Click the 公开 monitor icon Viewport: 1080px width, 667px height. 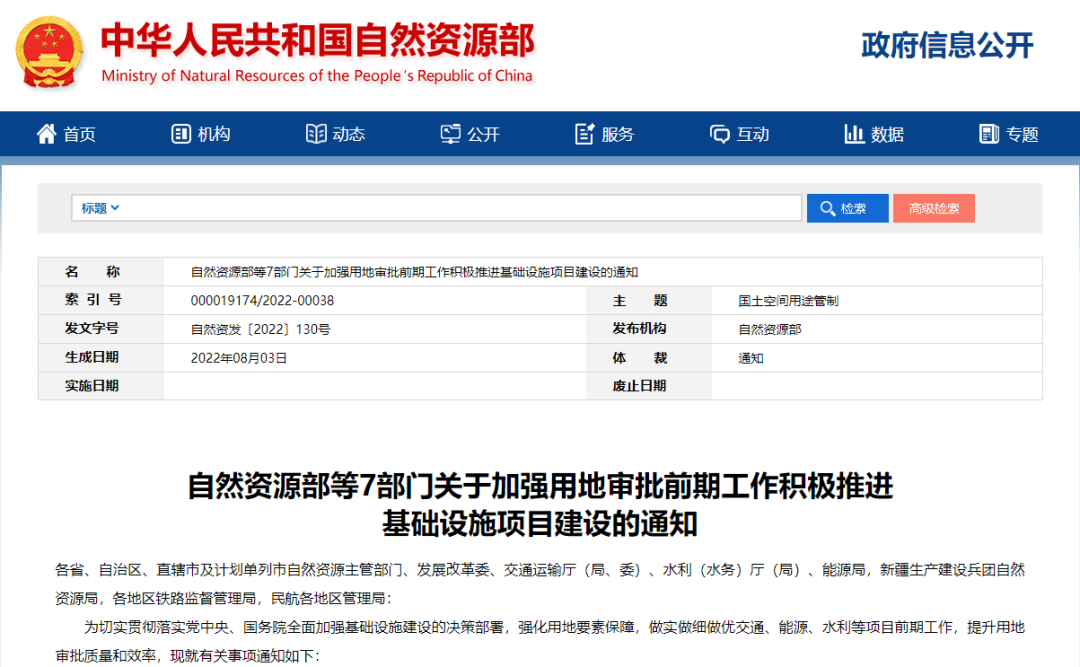point(451,134)
